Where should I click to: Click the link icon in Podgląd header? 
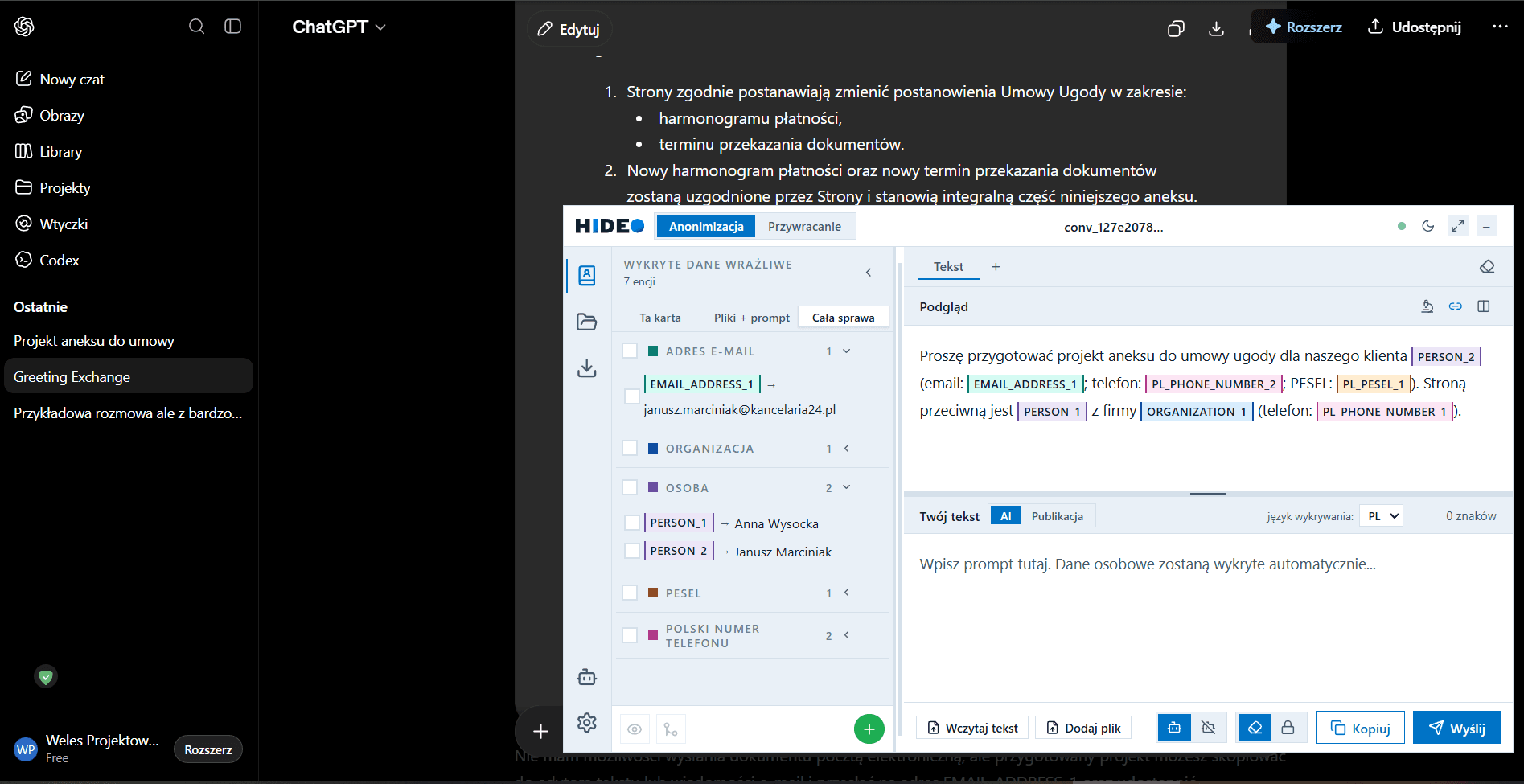point(1456,306)
